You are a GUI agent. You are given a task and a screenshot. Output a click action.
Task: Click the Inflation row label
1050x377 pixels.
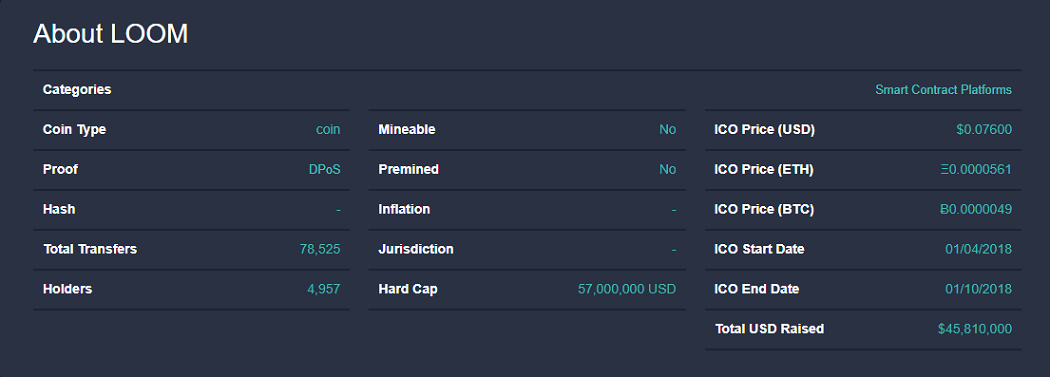point(404,210)
